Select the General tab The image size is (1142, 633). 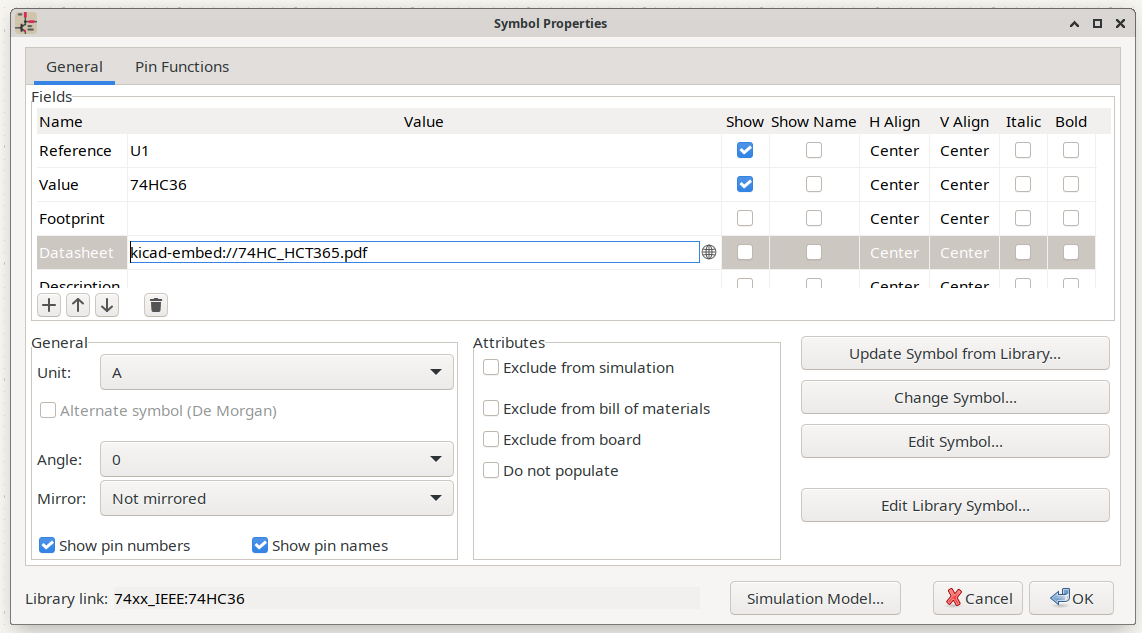[x=74, y=67]
